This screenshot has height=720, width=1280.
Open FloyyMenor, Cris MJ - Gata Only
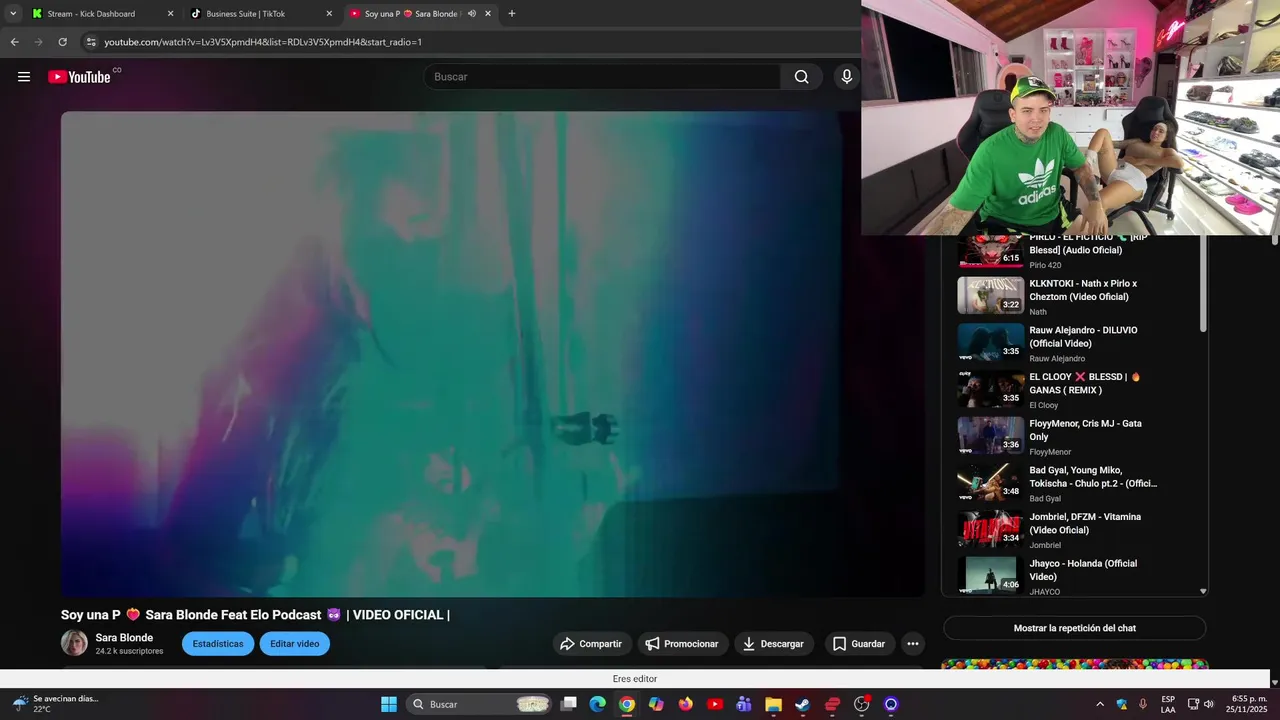1085,430
